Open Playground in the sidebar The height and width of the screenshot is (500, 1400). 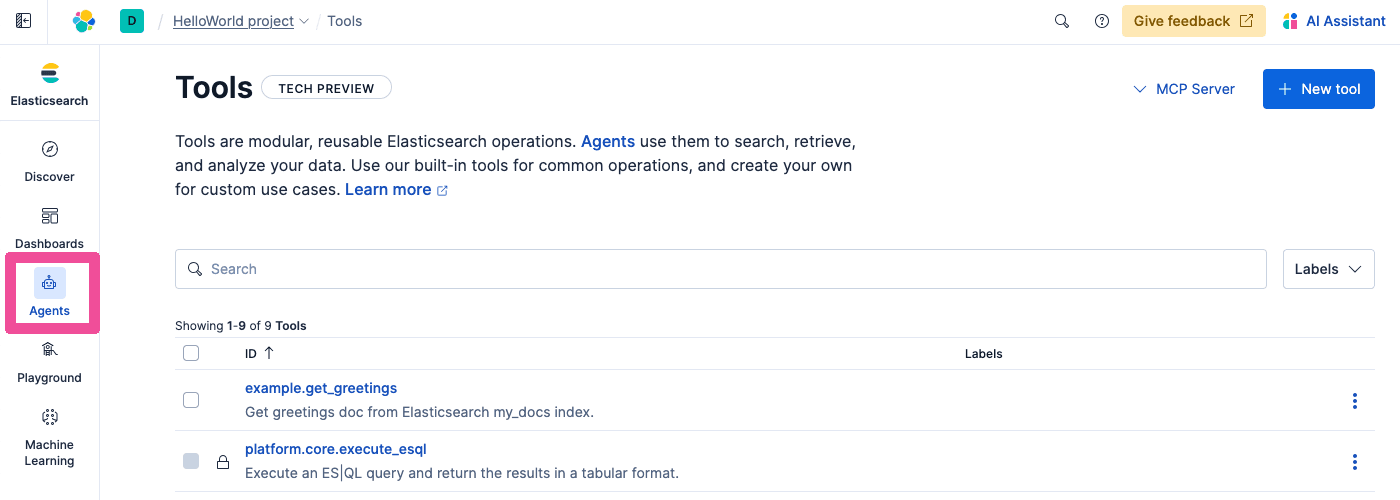point(49,361)
